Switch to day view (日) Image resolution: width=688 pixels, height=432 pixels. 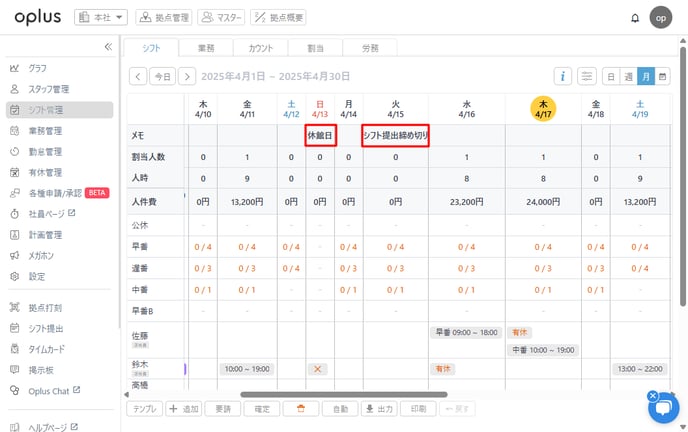click(x=612, y=76)
